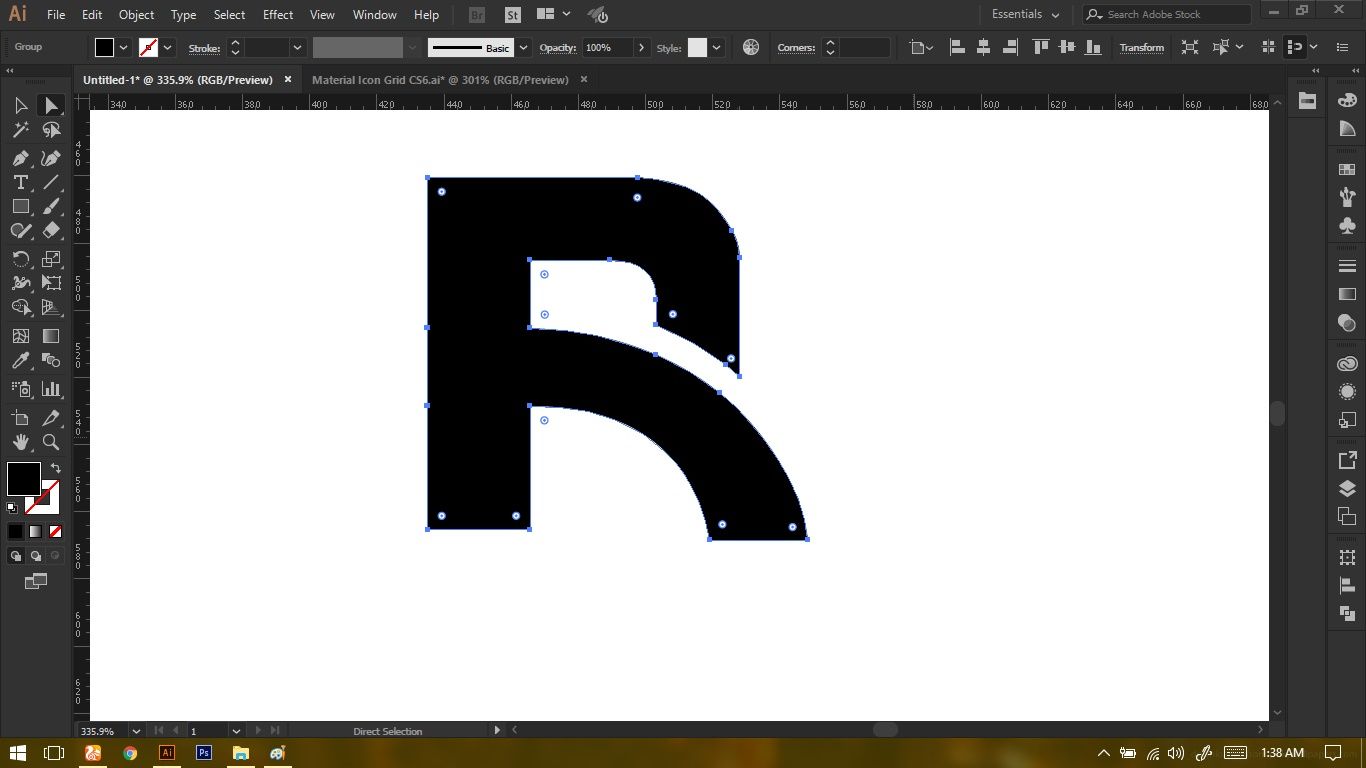Image resolution: width=1366 pixels, height=768 pixels.
Task: Select the Hand tool
Action: point(20,442)
